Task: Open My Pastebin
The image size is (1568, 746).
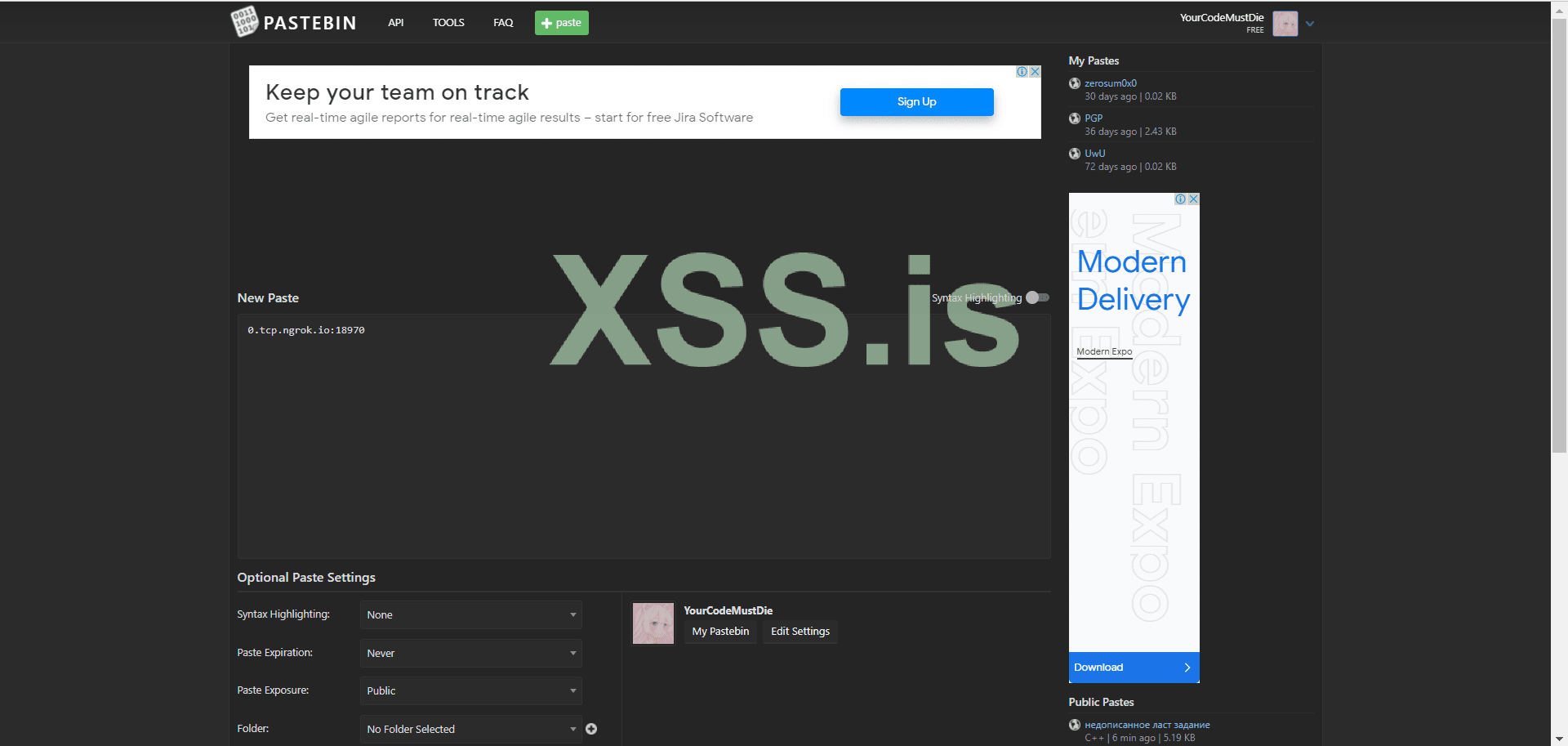Action: pos(720,632)
